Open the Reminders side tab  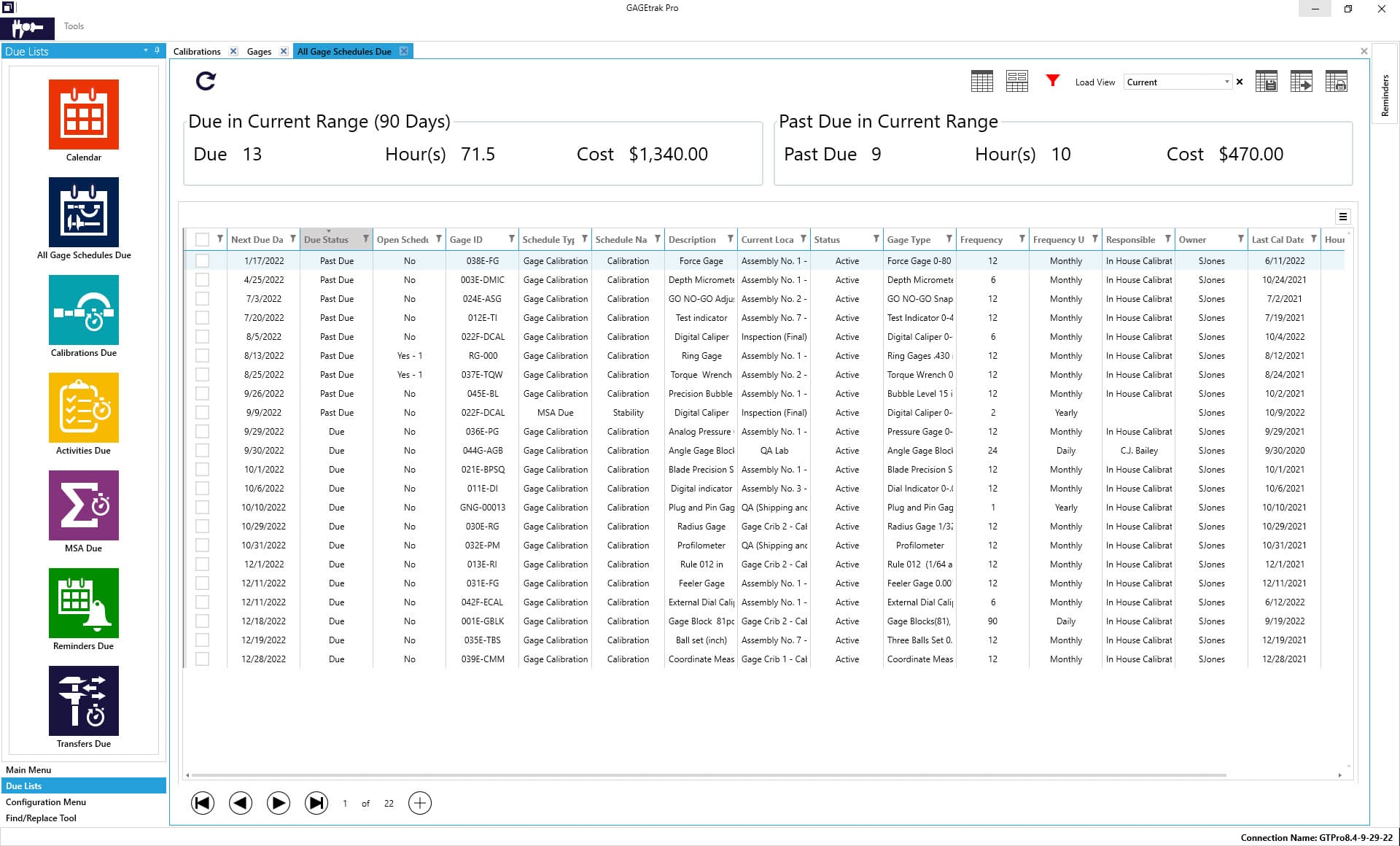click(1384, 93)
